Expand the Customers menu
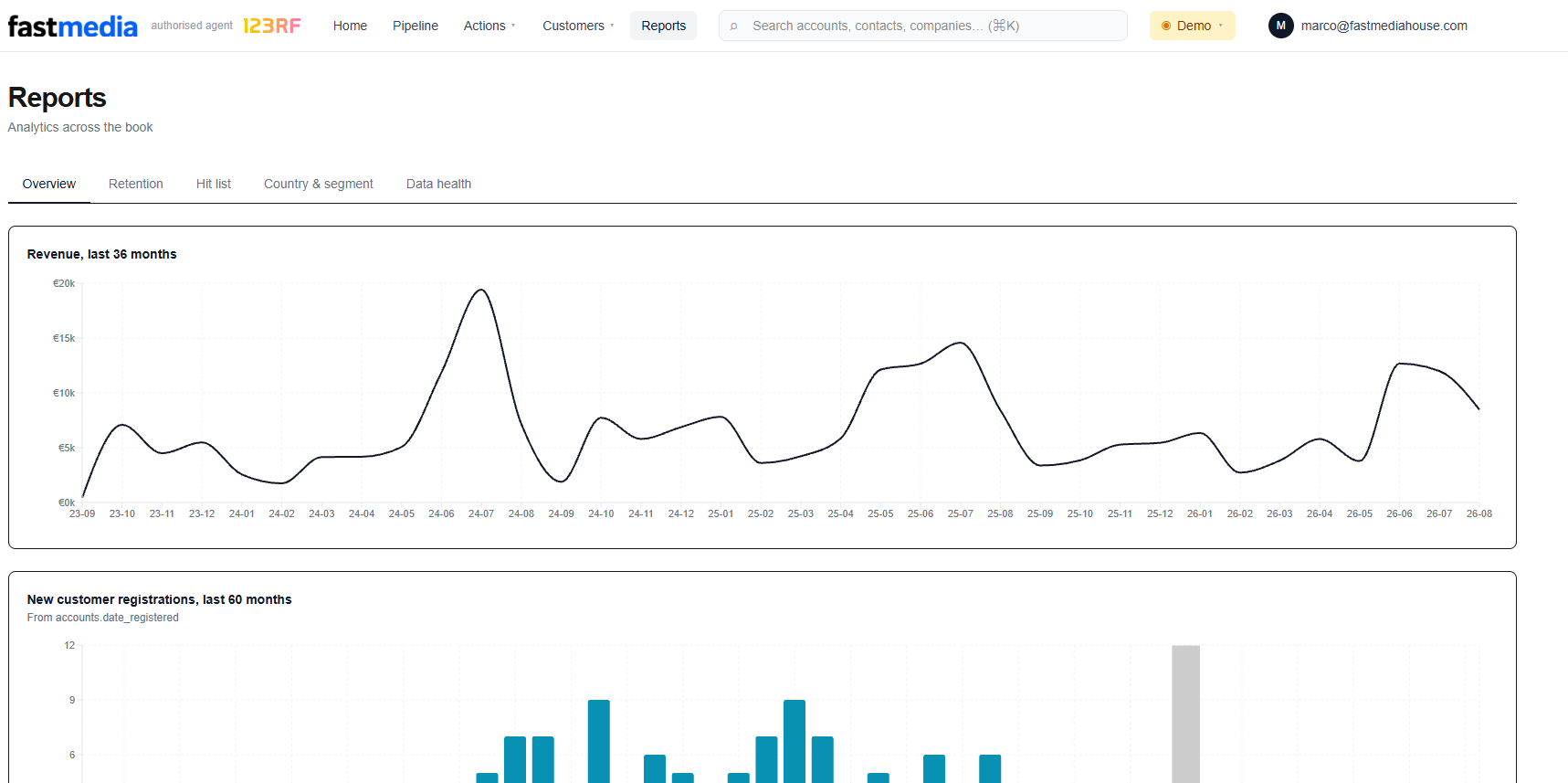 (578, 26)
